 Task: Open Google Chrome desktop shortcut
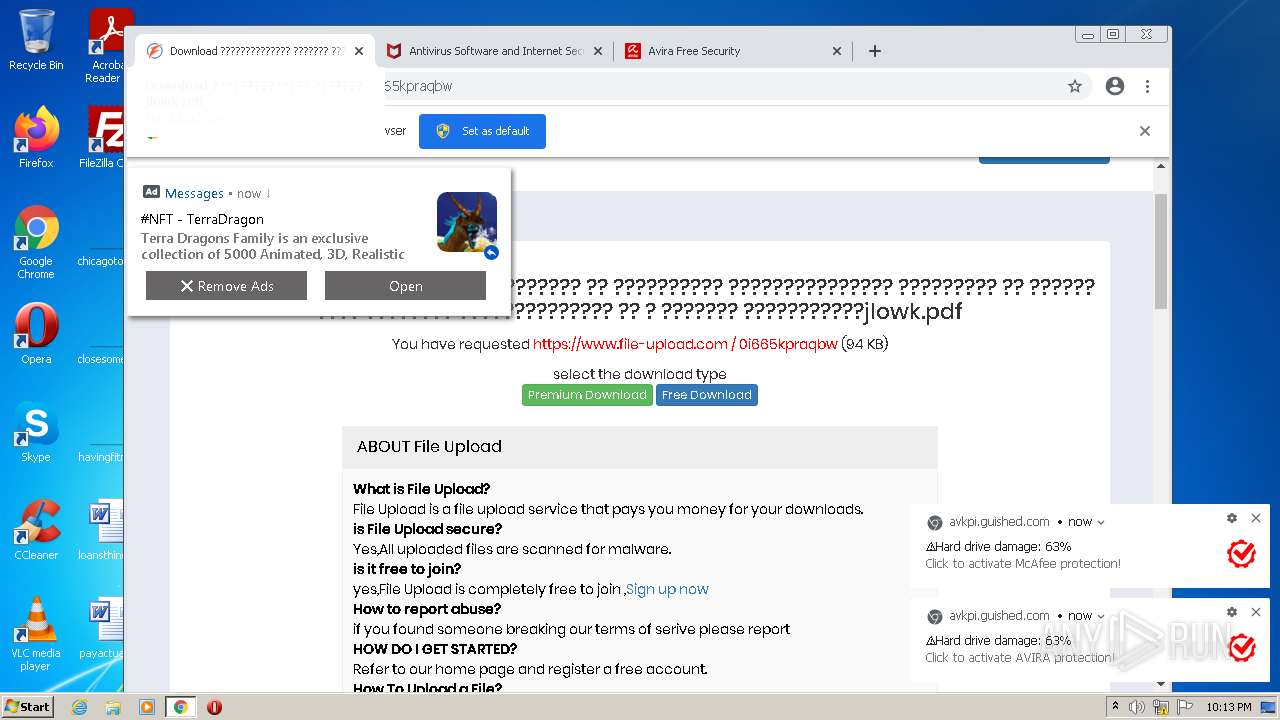click(x=36, y=242)
